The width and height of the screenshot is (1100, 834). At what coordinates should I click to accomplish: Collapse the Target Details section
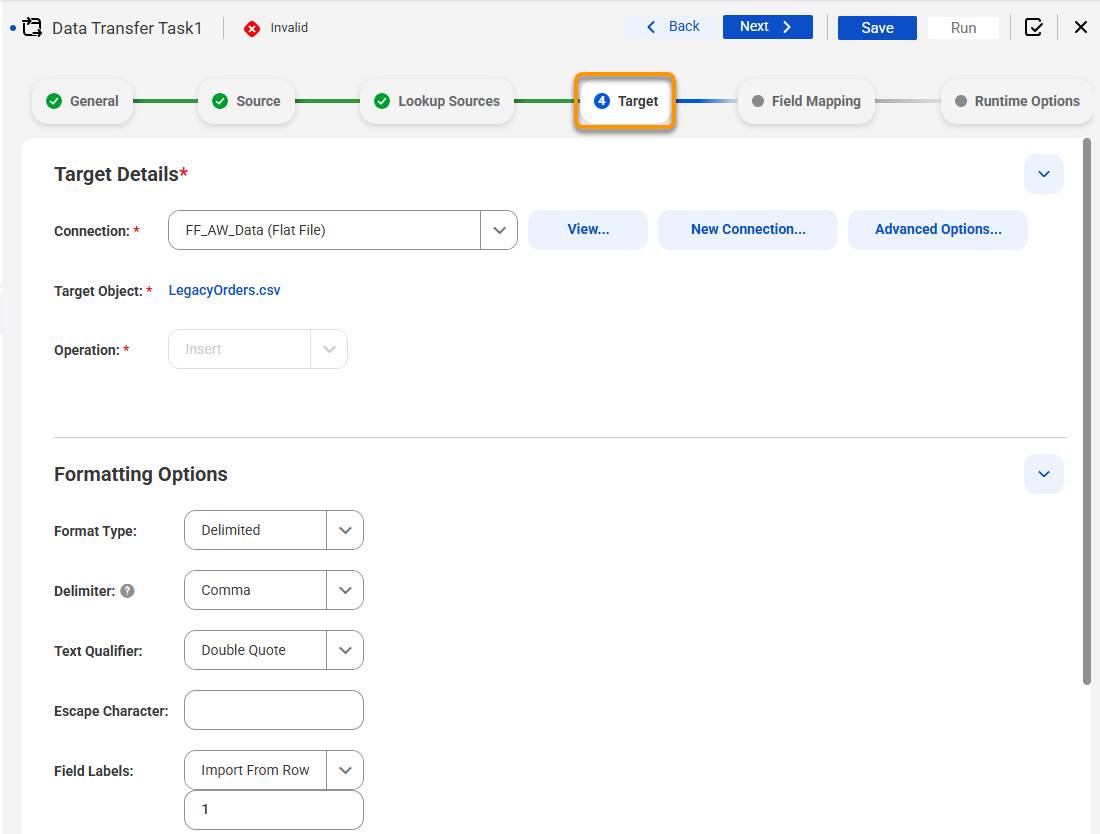click(x=1043, y=174)
